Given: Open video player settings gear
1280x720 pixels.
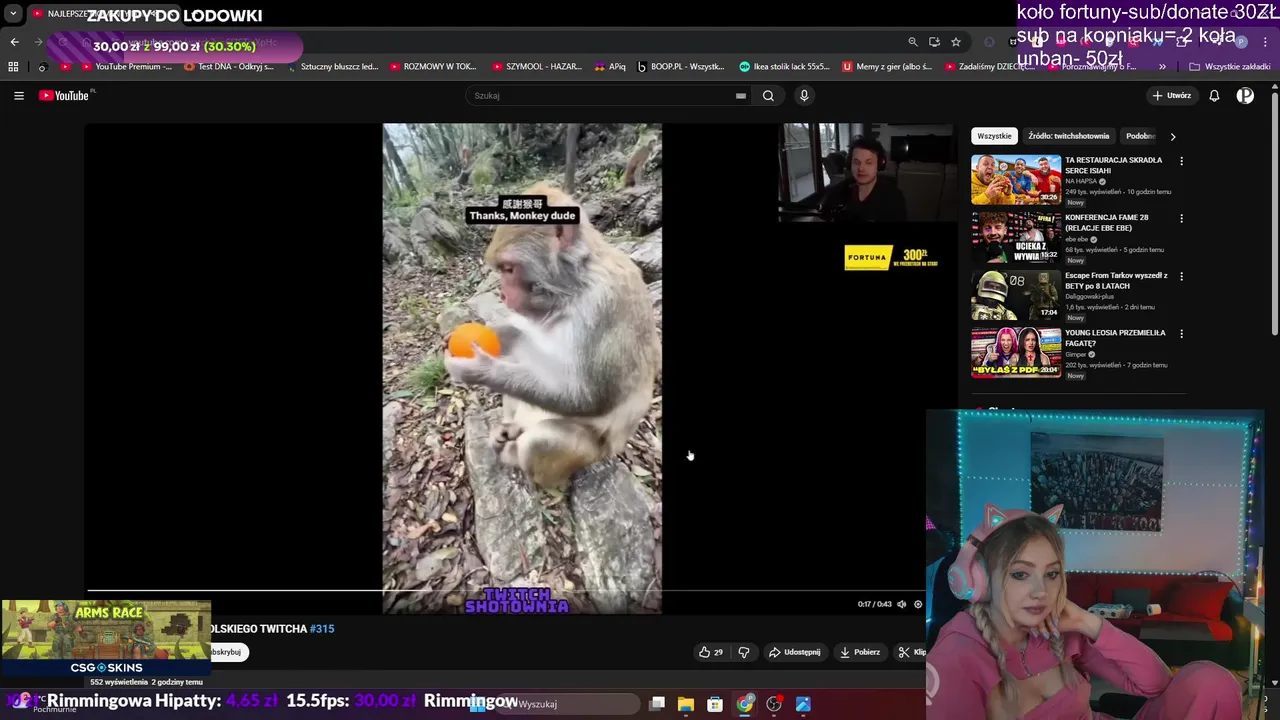Looking at the screenshot, I should pos(918,604).
